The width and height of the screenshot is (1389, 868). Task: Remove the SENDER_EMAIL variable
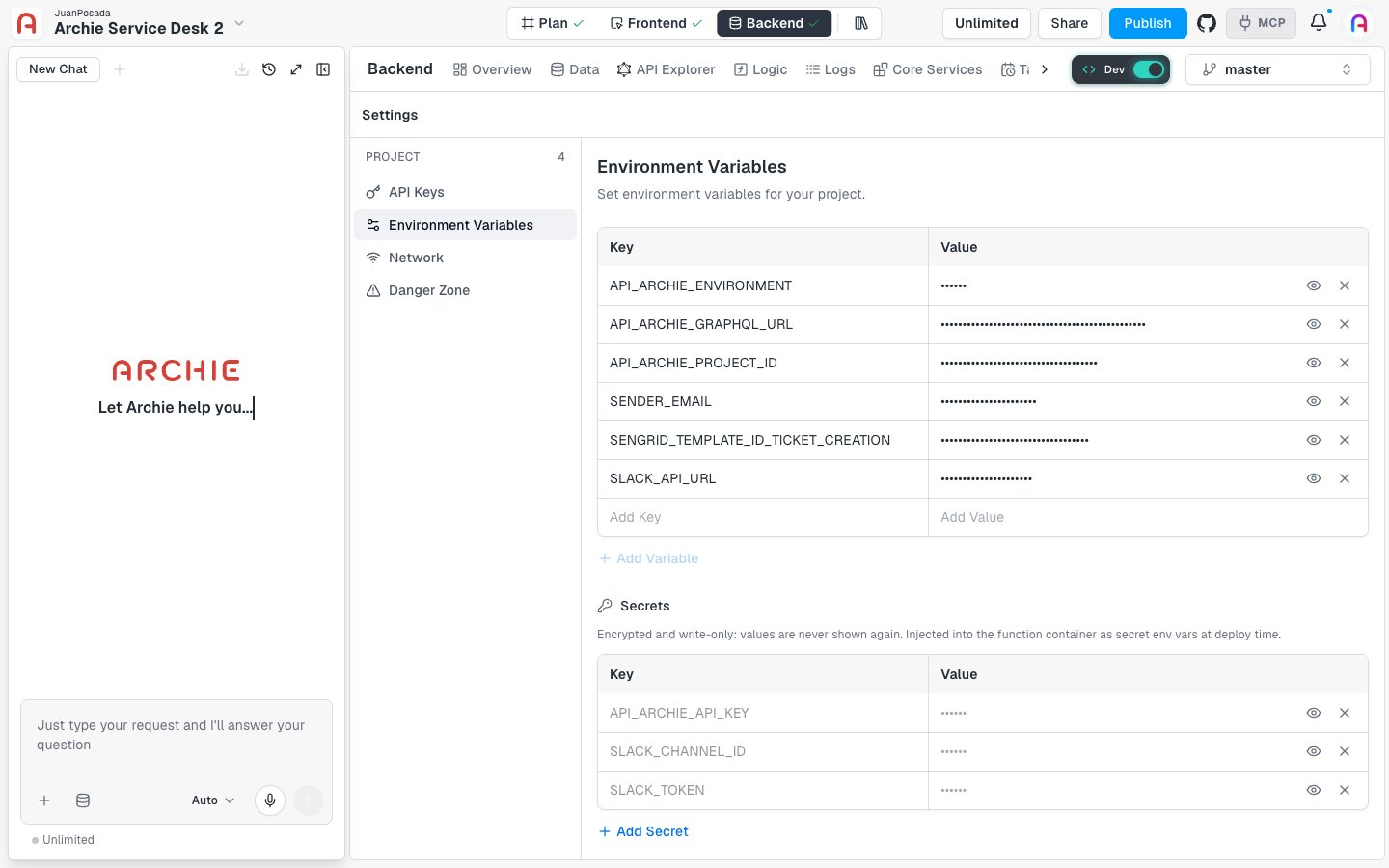1345,401
